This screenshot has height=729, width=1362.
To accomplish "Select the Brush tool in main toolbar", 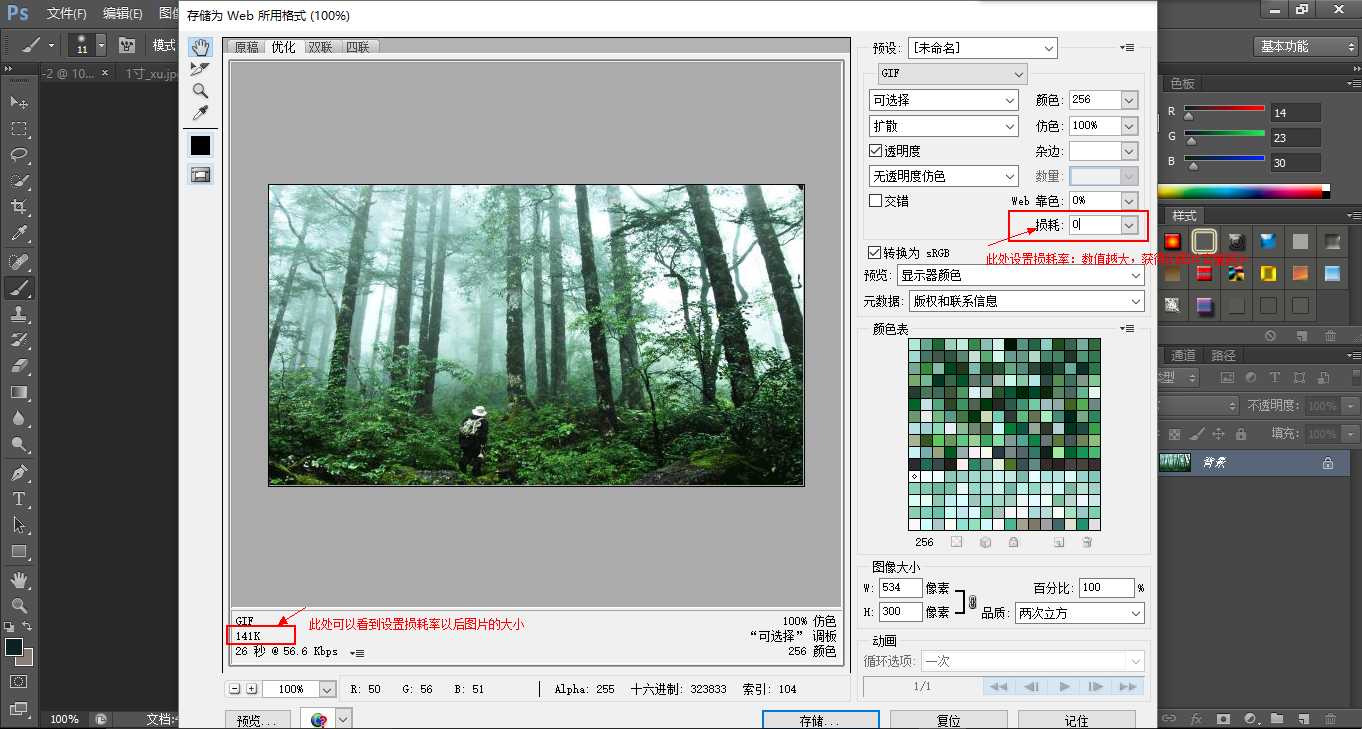I will click(x=19, y=288).
